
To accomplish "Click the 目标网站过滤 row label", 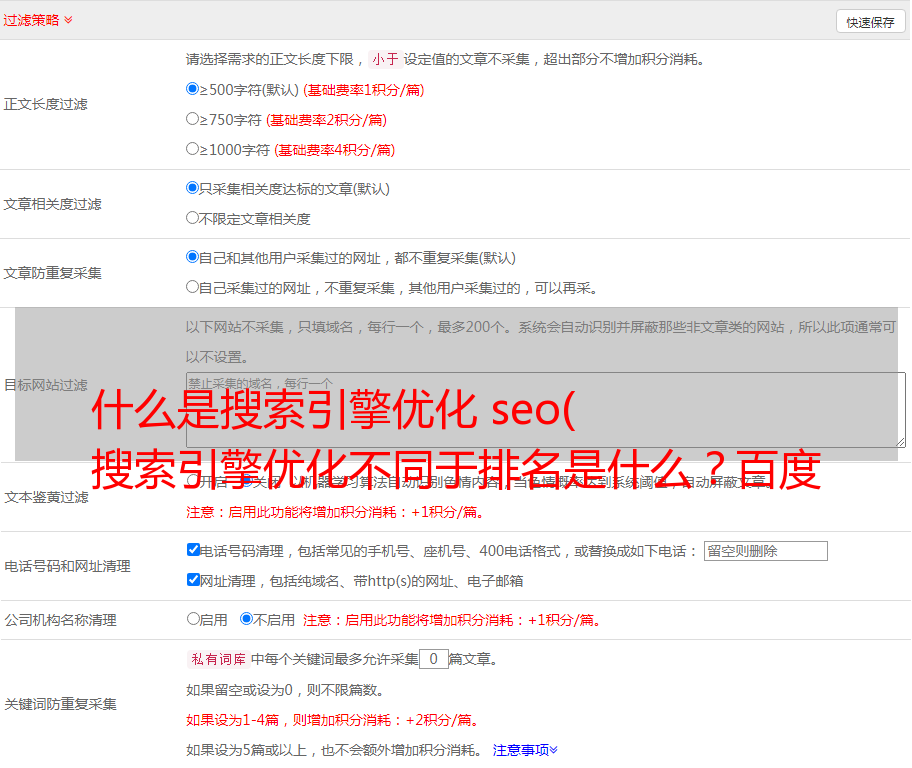I will point(45,385).
